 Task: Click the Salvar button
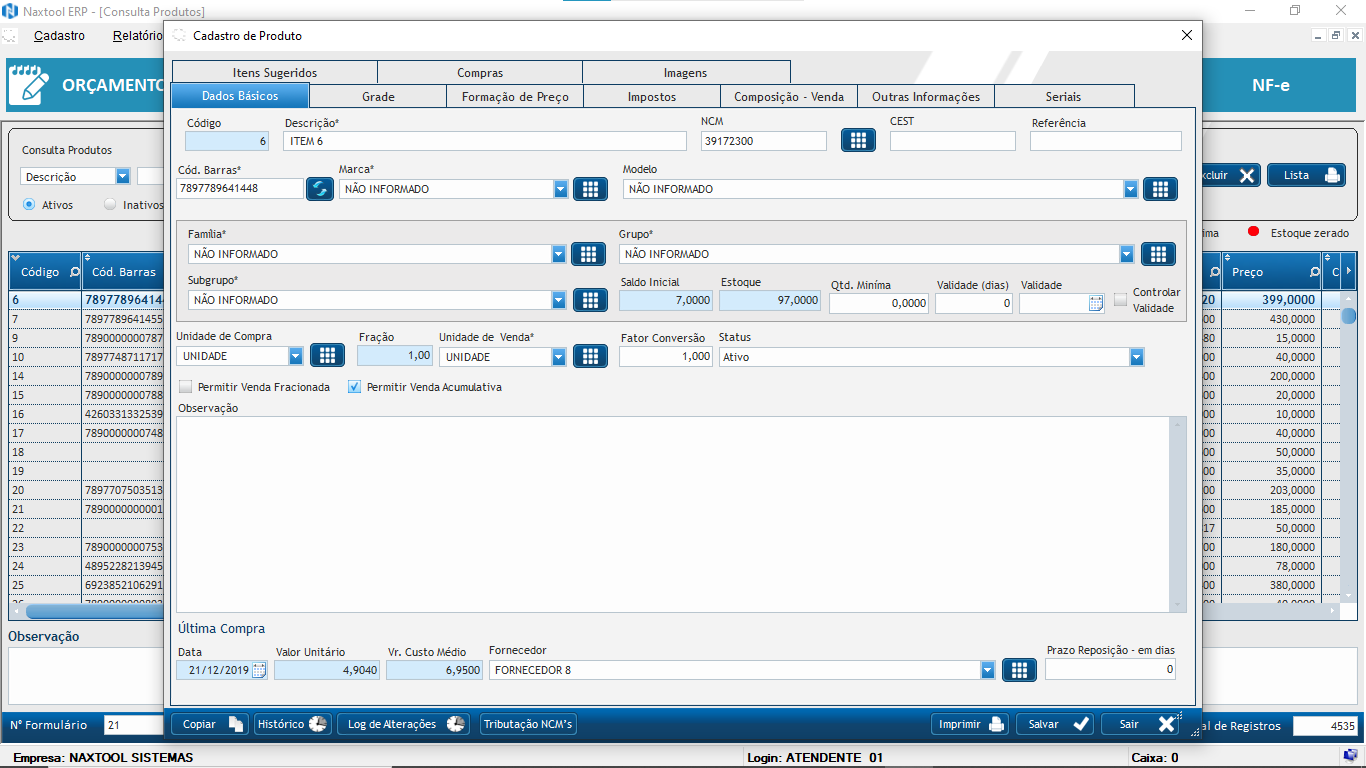click(x=1054, y=724)
